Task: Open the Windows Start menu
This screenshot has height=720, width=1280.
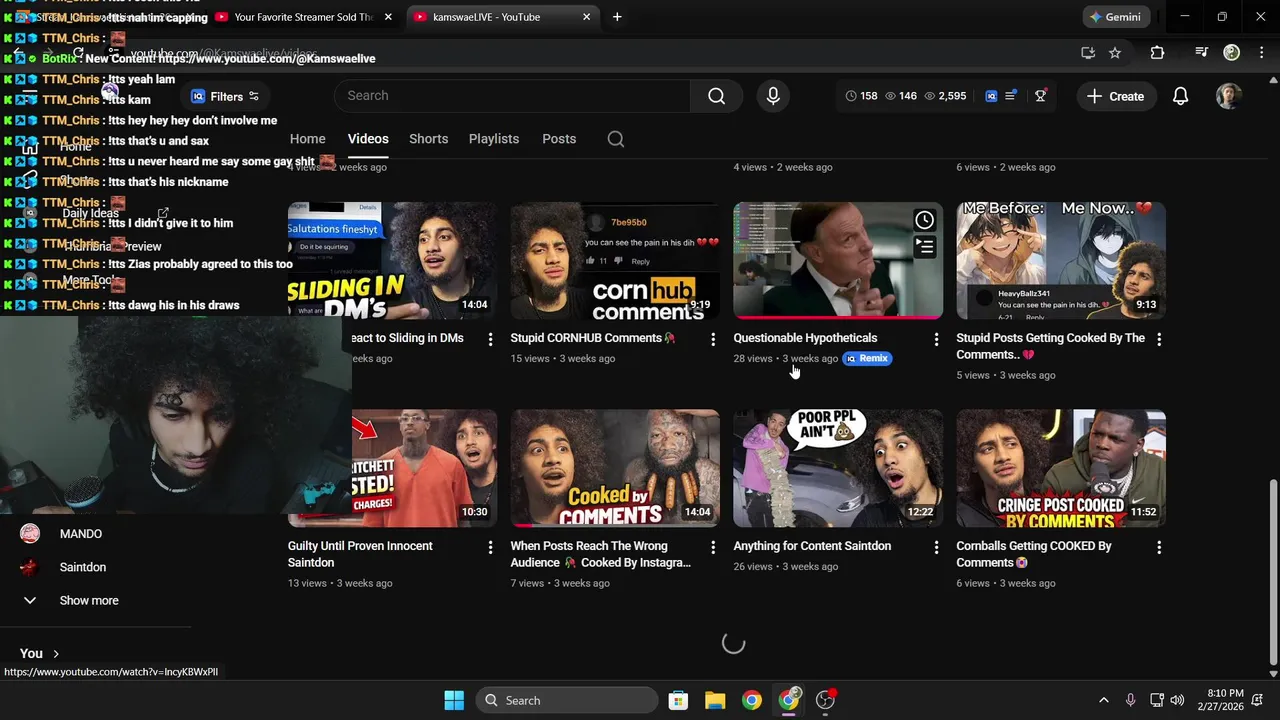Action: [454, 700]
